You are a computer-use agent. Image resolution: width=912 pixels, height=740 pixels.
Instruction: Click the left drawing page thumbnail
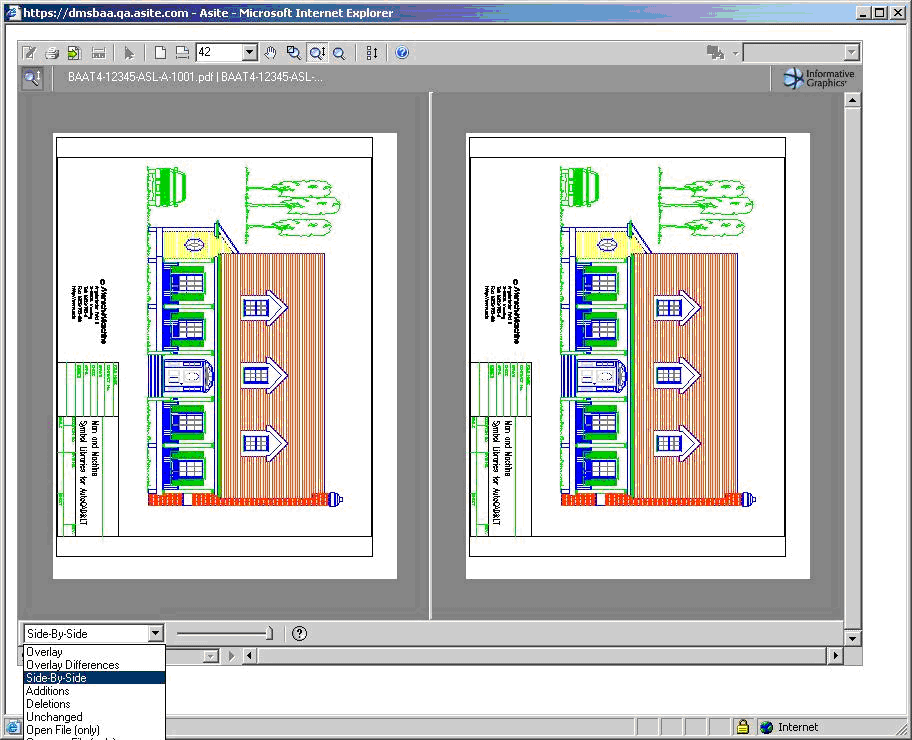pyautogui.click(x=225, y=355)
